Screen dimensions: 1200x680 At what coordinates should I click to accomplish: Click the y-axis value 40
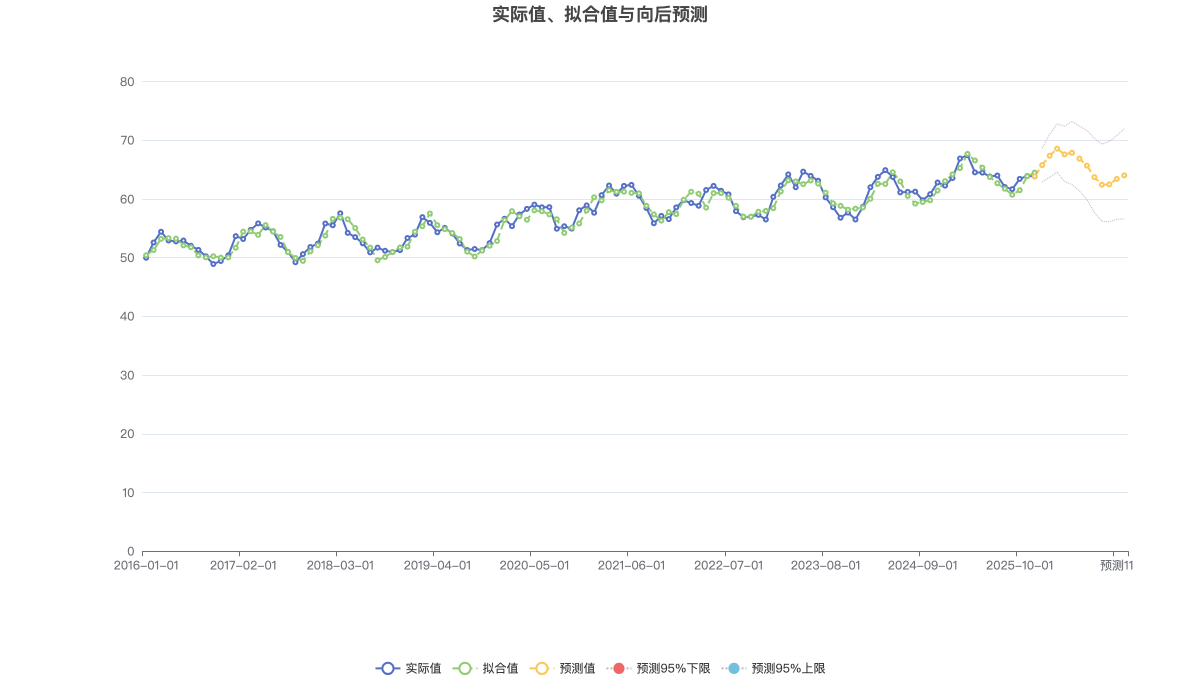coord(127,317)
